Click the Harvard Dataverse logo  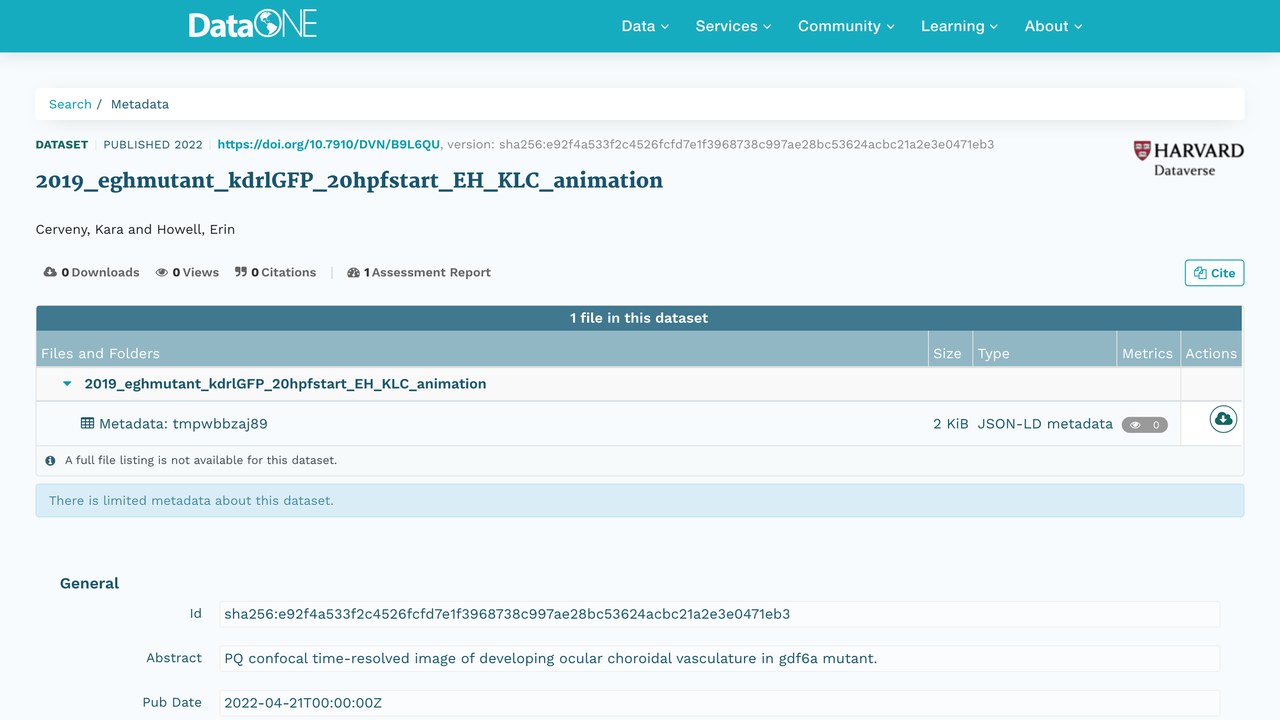tap(1188, 158)
